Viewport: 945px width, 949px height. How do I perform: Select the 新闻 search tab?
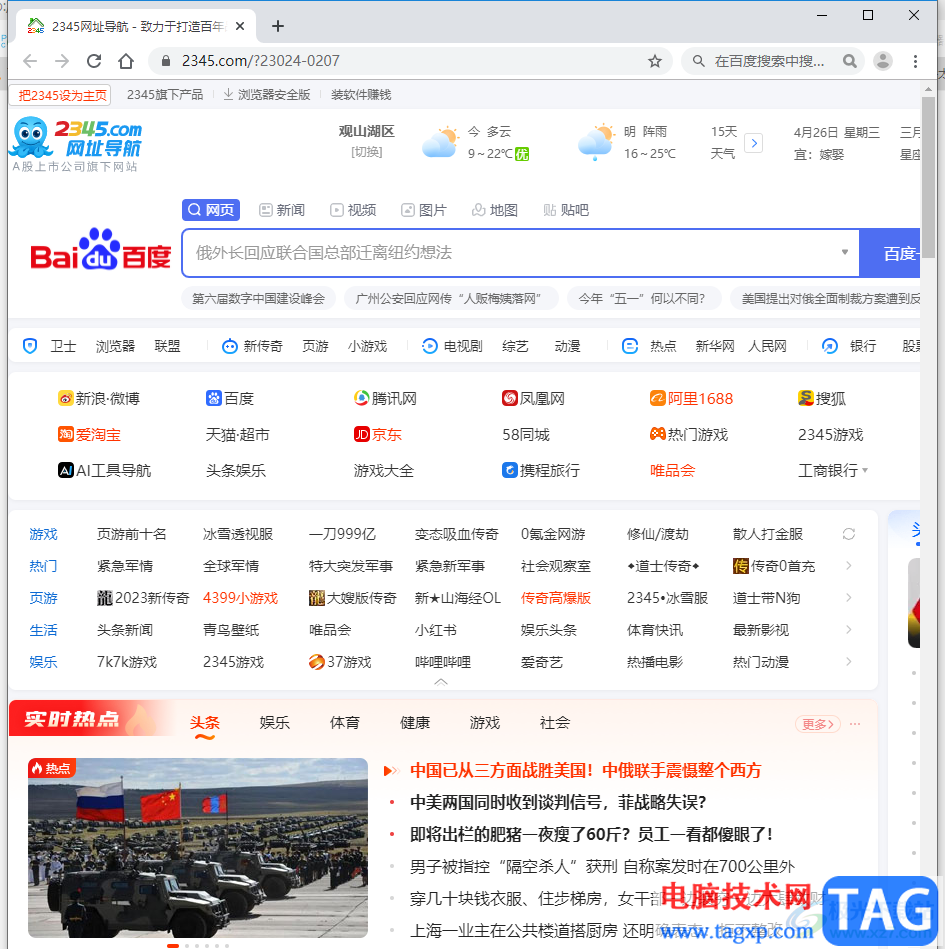click(x=282, y=209)
